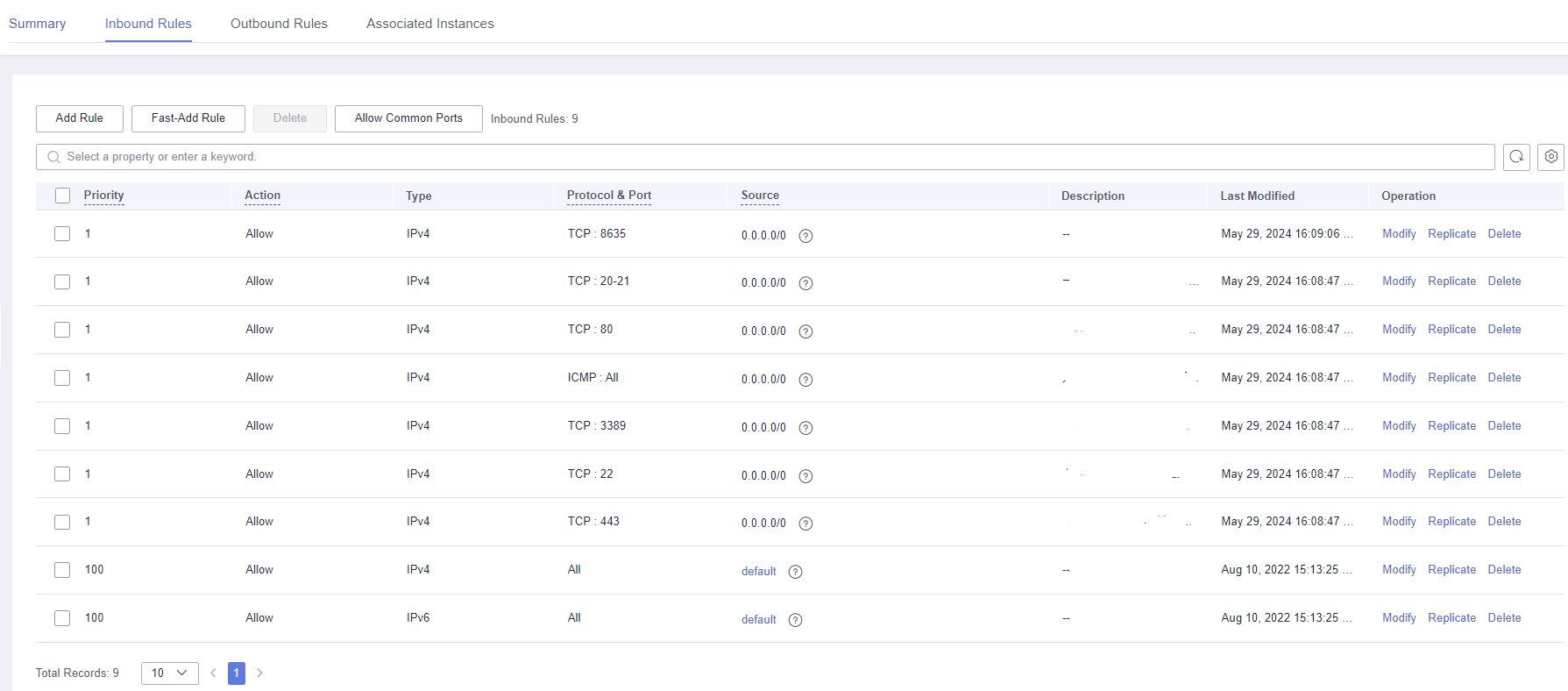1568x691 pixels.
Task: Open the Associated Instances tab
Action: click(429, 24)
